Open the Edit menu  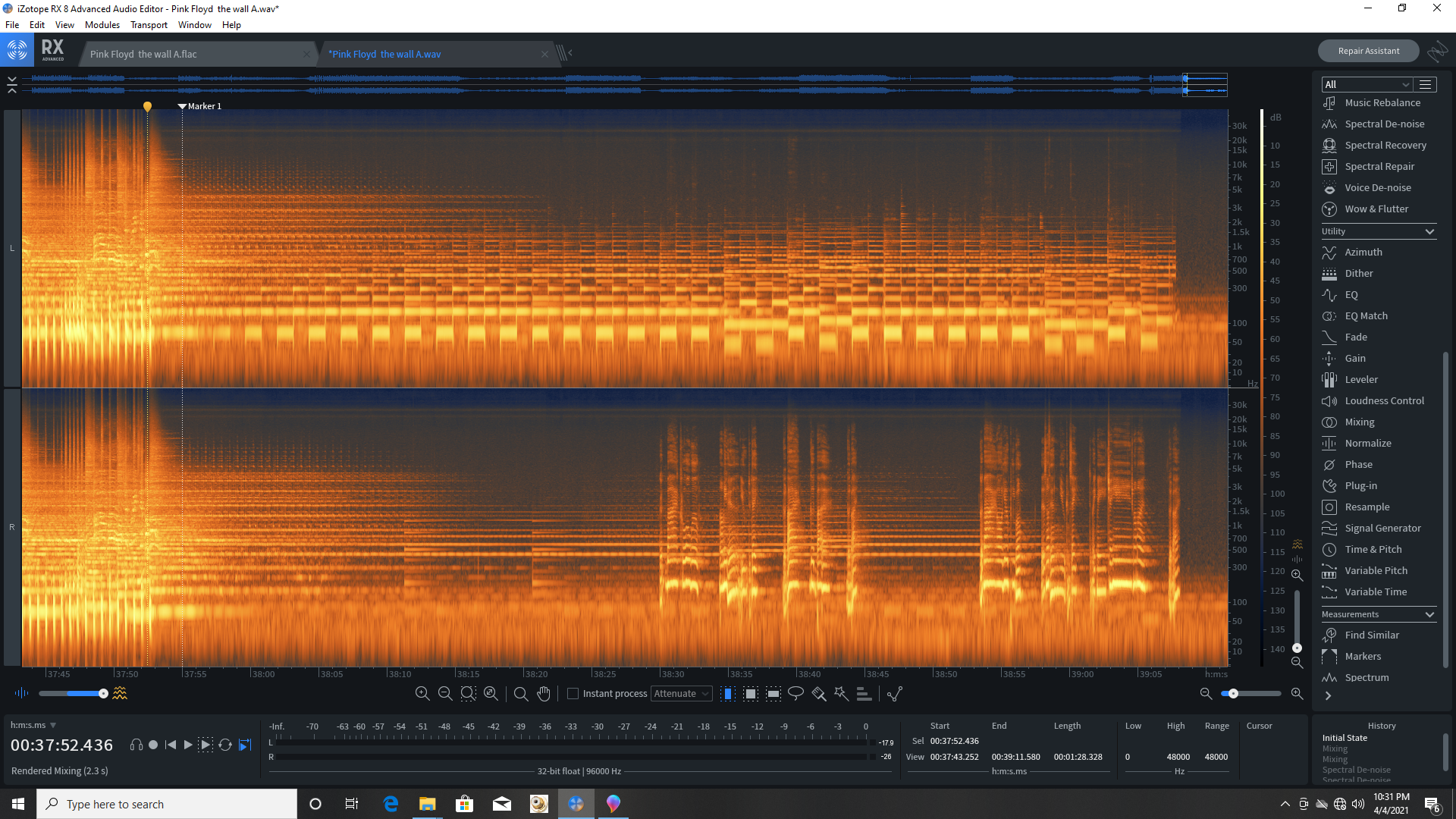37,25
